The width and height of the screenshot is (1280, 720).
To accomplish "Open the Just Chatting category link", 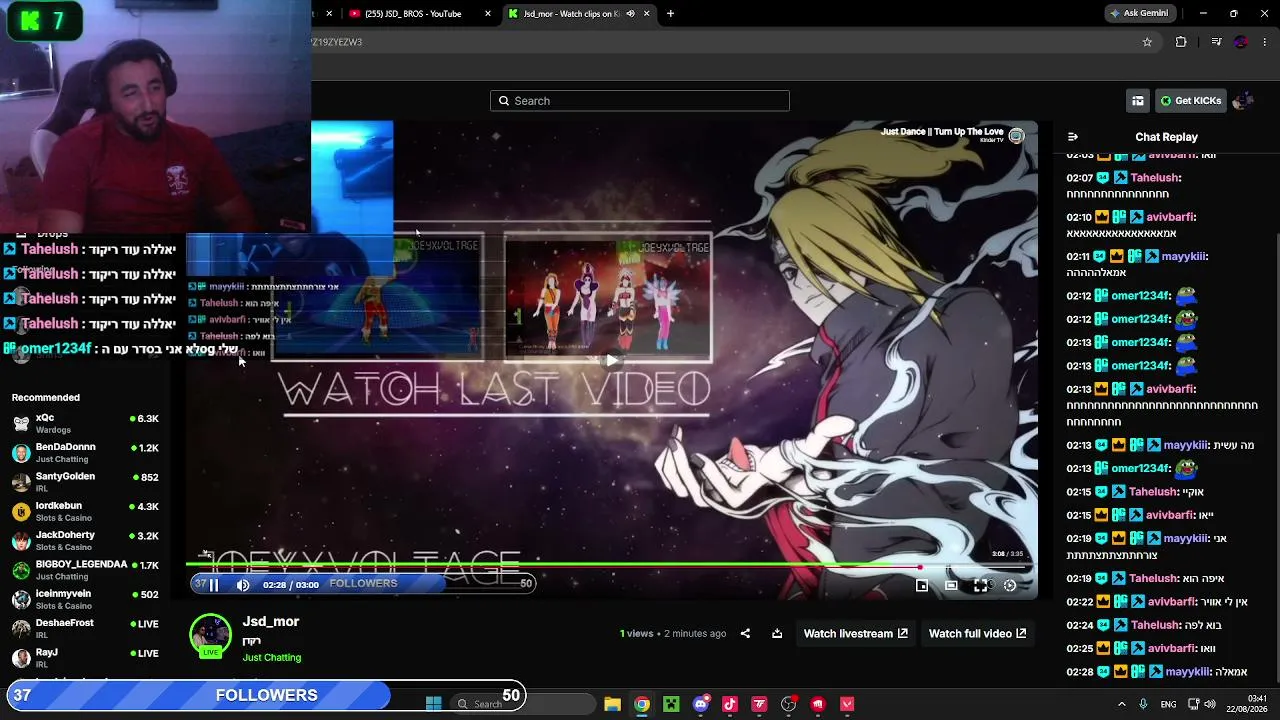I will [x=271, y=657].
